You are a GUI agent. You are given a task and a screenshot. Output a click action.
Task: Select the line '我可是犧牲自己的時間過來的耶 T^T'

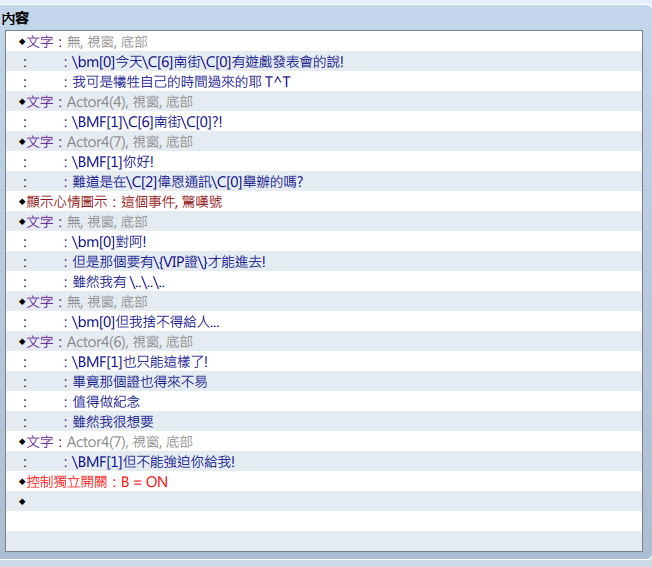pos(324,81)
